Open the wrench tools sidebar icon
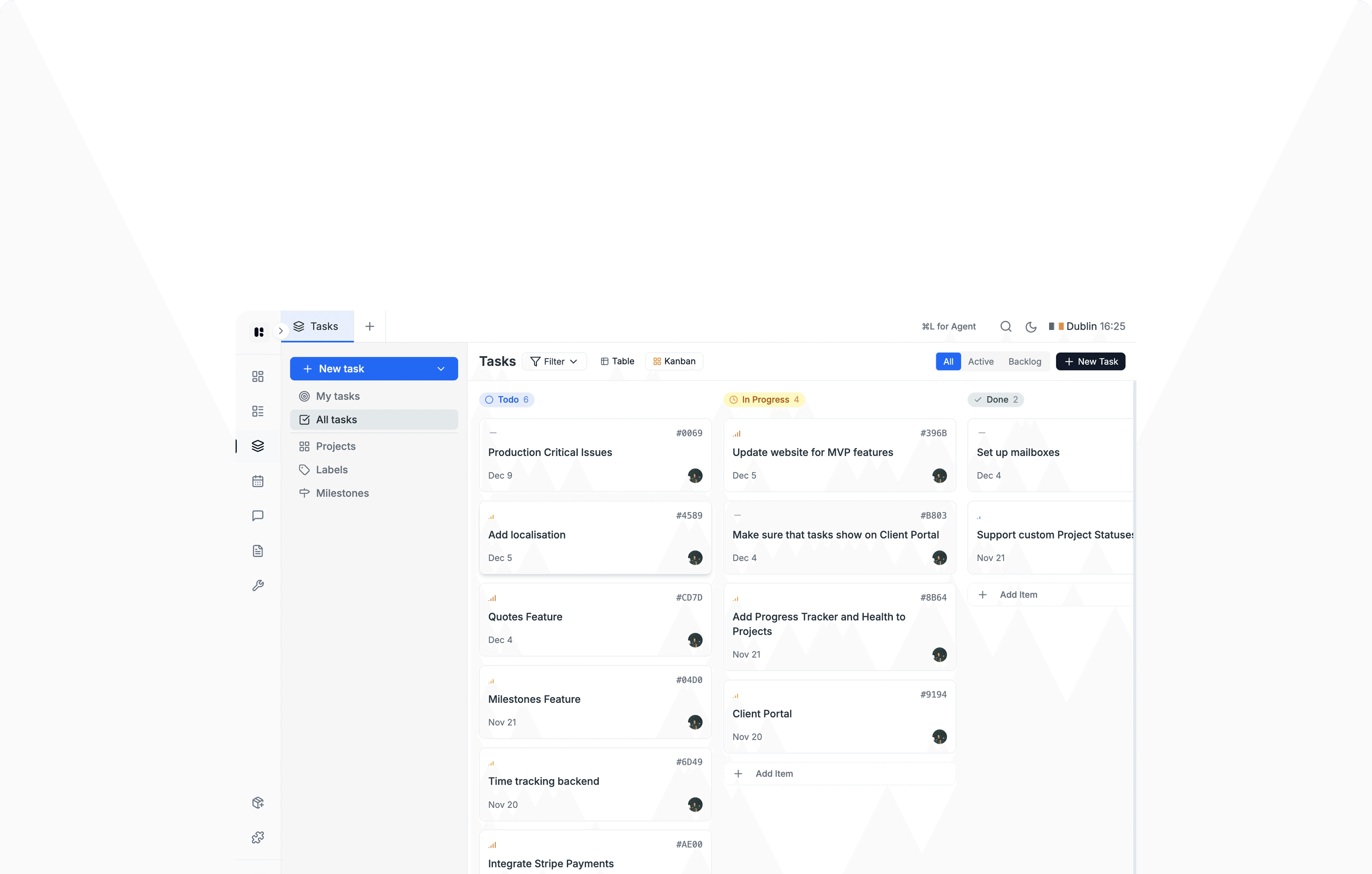The height and width of the screenshot is (874, 1372). 258,585
